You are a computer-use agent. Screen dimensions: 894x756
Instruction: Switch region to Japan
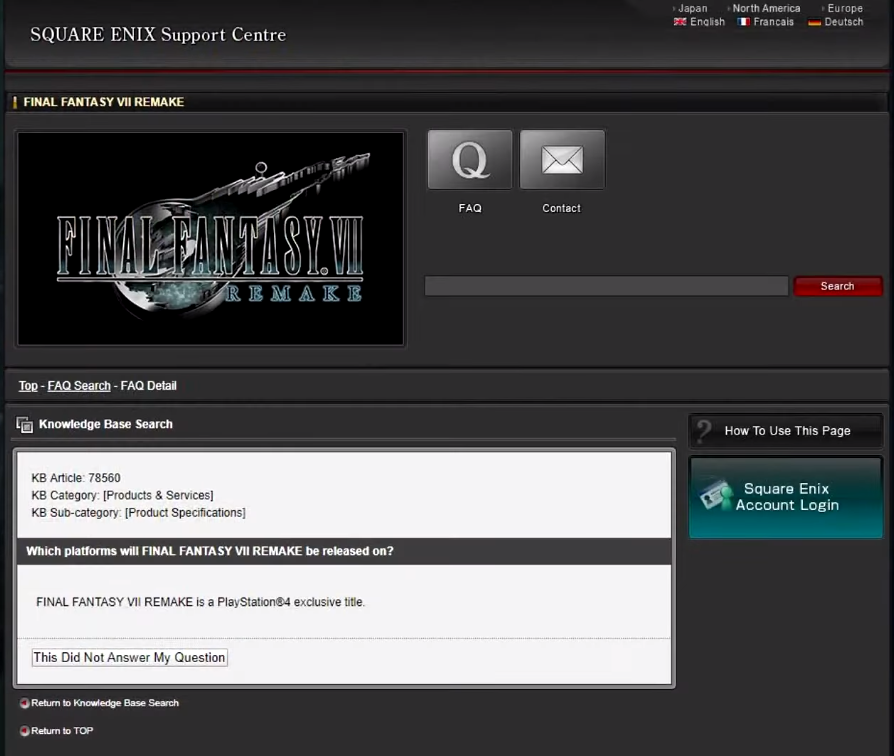tap(692, 9)
